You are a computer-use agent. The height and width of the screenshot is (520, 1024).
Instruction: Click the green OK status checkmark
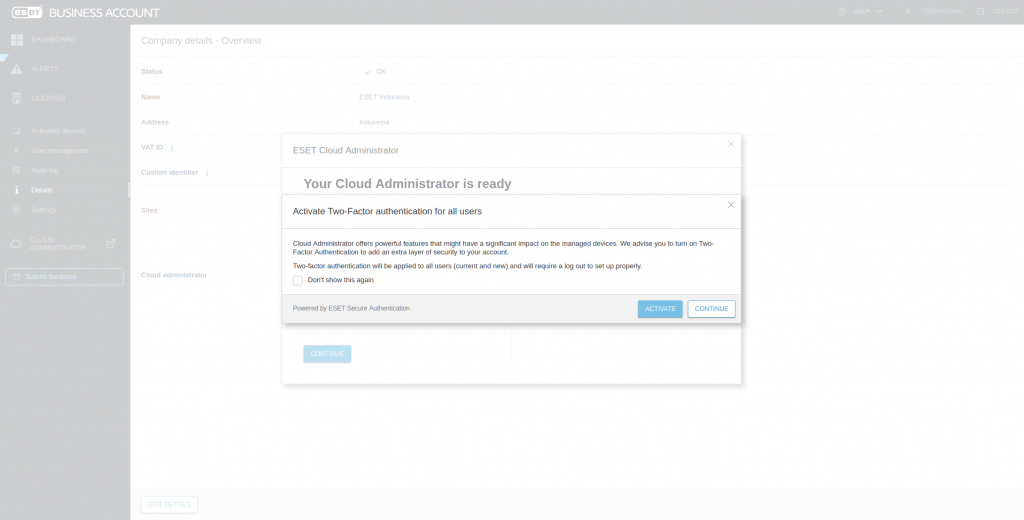[x=367, y=72]
